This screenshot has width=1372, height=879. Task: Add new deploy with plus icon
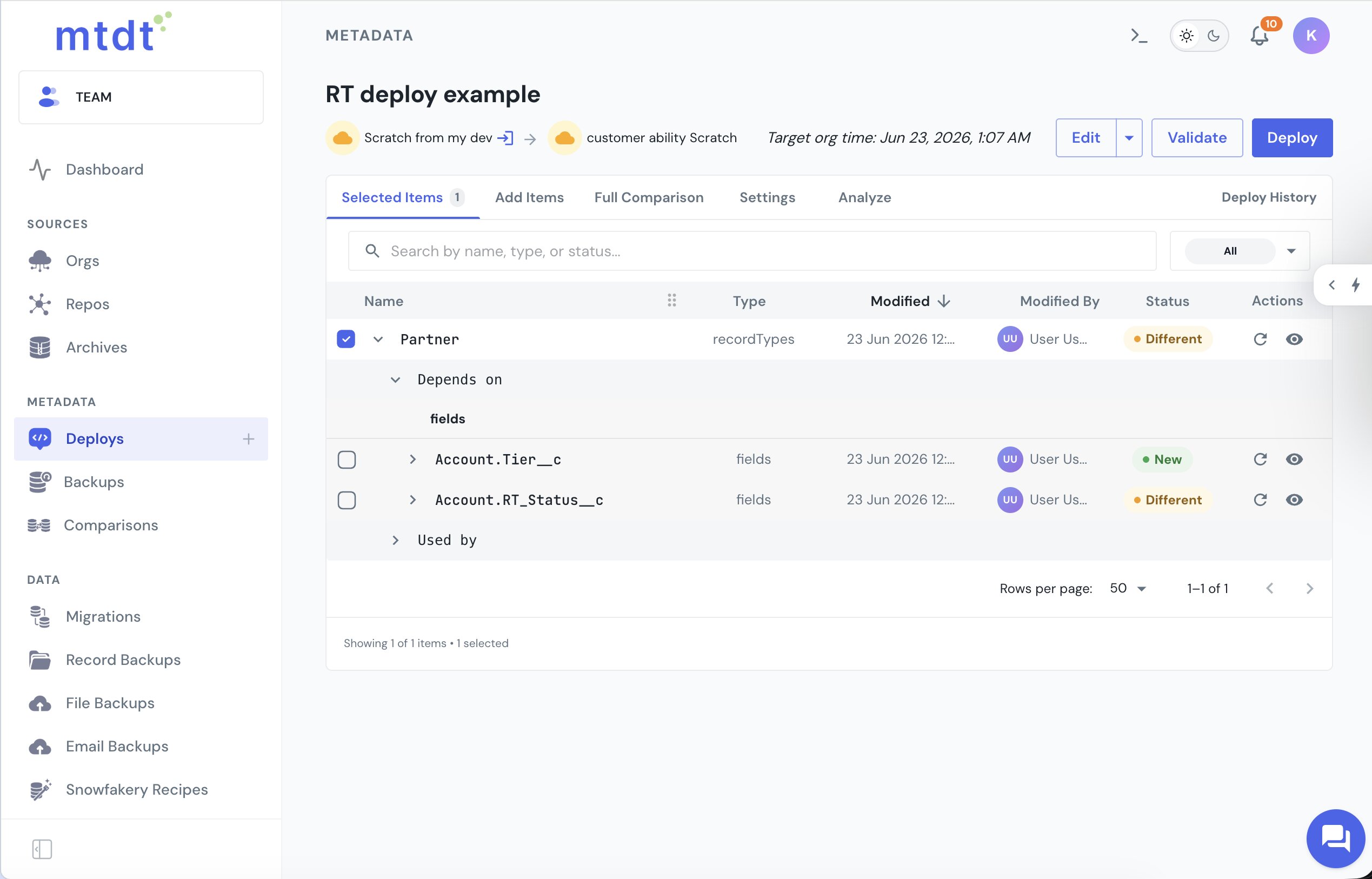tap(248, 439)
